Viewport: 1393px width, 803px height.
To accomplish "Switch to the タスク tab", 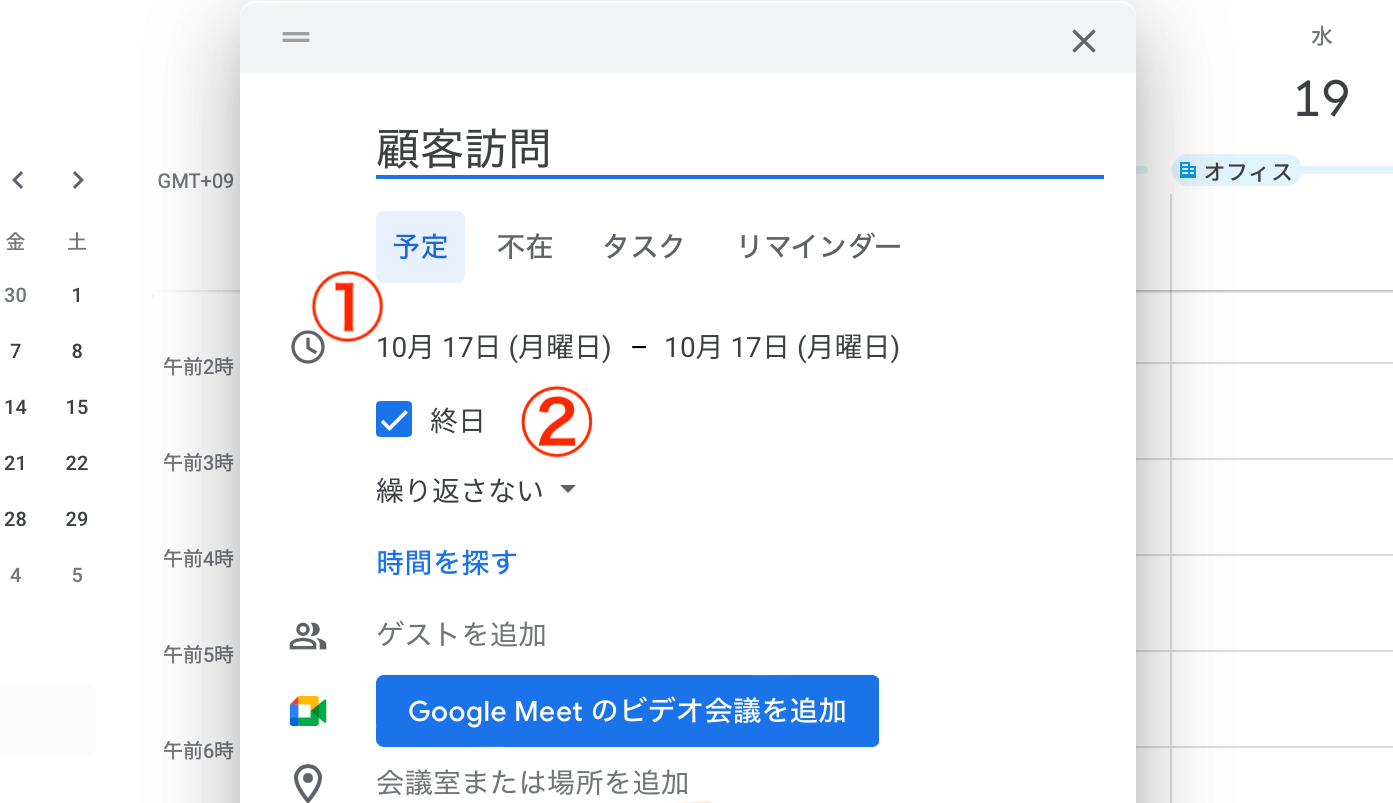I will (x=643, y=246).
